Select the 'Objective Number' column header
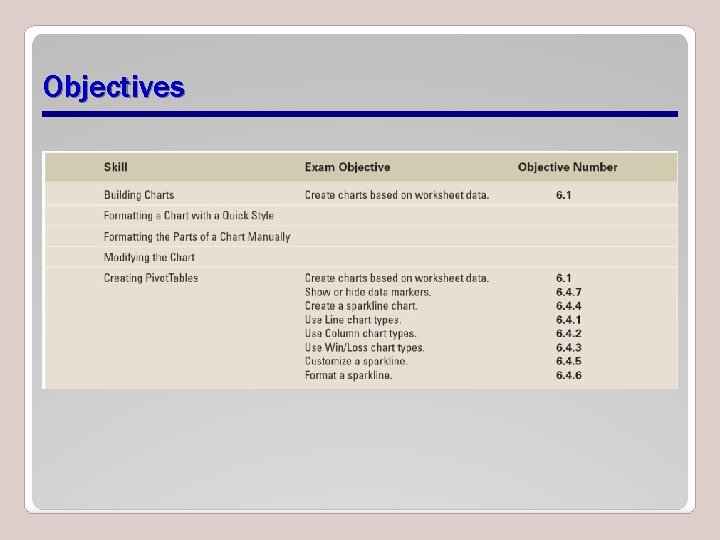Viewport: 720px width, 540px height. (568, 167)
